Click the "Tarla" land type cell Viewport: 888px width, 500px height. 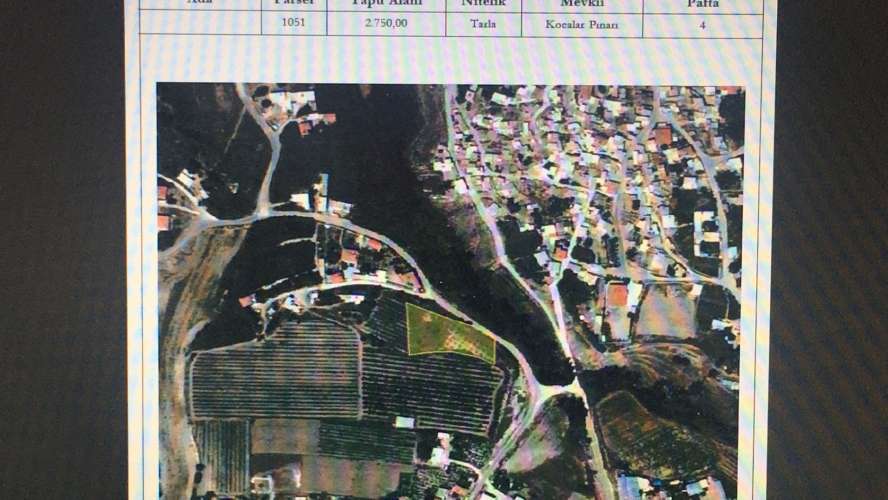(483, 24)
